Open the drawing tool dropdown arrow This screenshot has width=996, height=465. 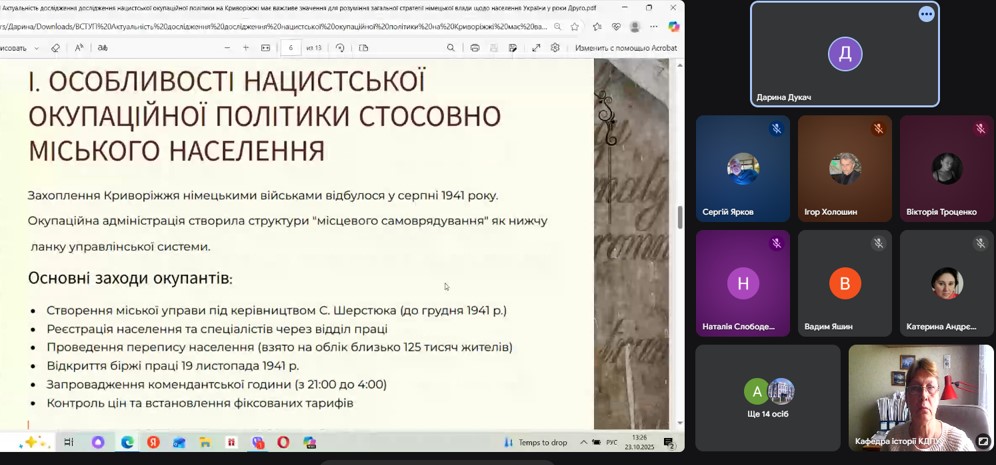tap(37, 48)
